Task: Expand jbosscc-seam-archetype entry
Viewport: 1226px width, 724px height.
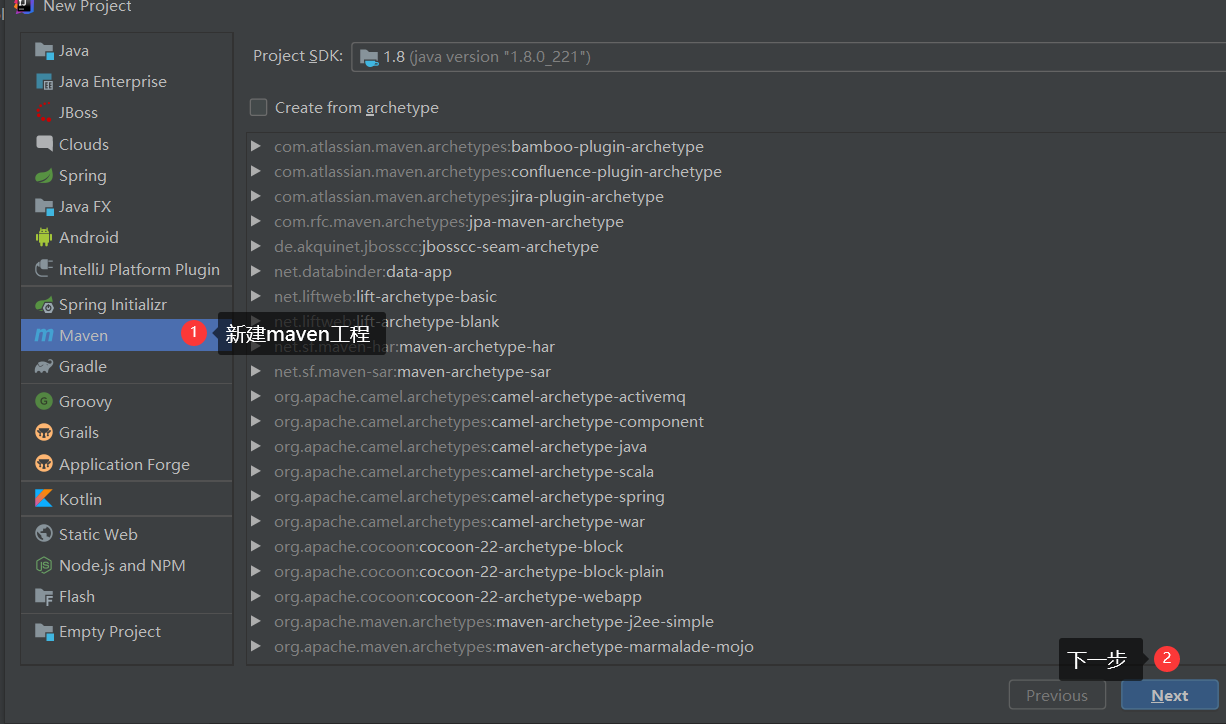Action: coord(256,246)
